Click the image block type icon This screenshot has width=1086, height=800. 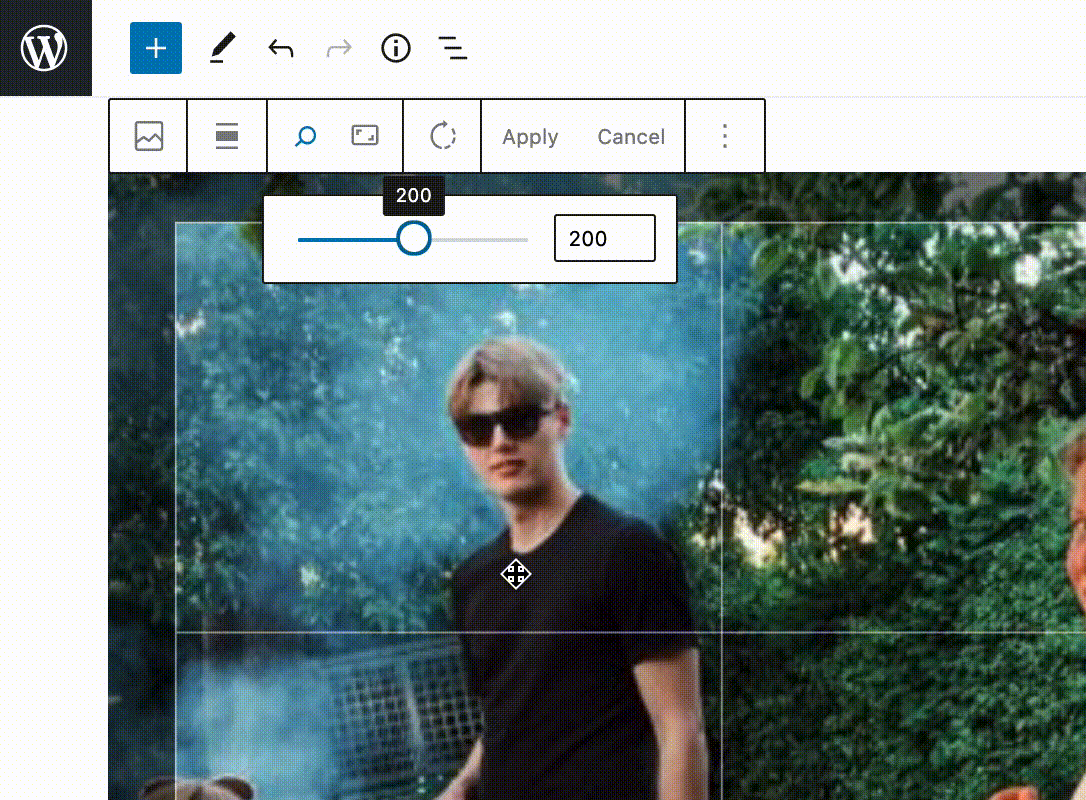149,136
